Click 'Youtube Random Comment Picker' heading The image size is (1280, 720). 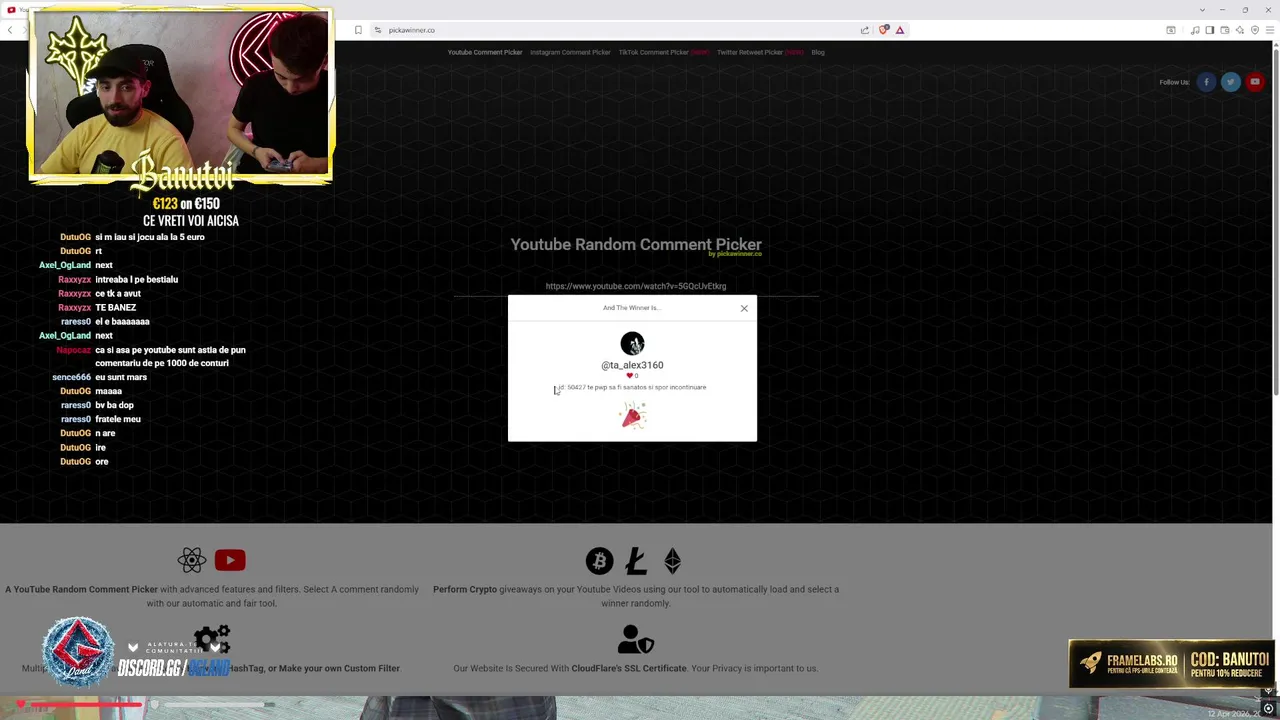636,244
